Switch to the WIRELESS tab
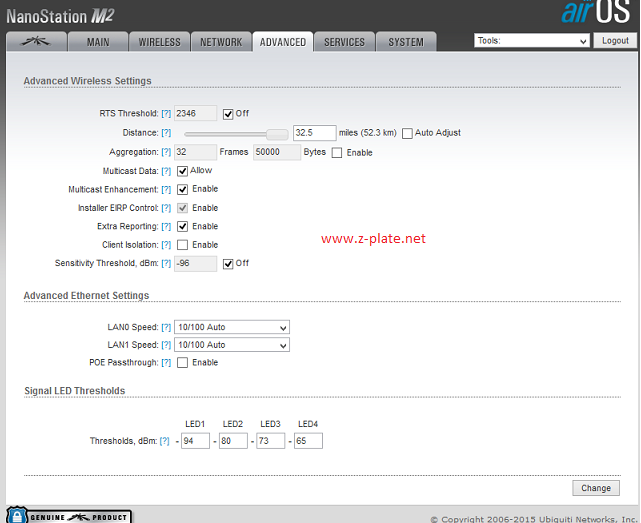 (159, 42)
